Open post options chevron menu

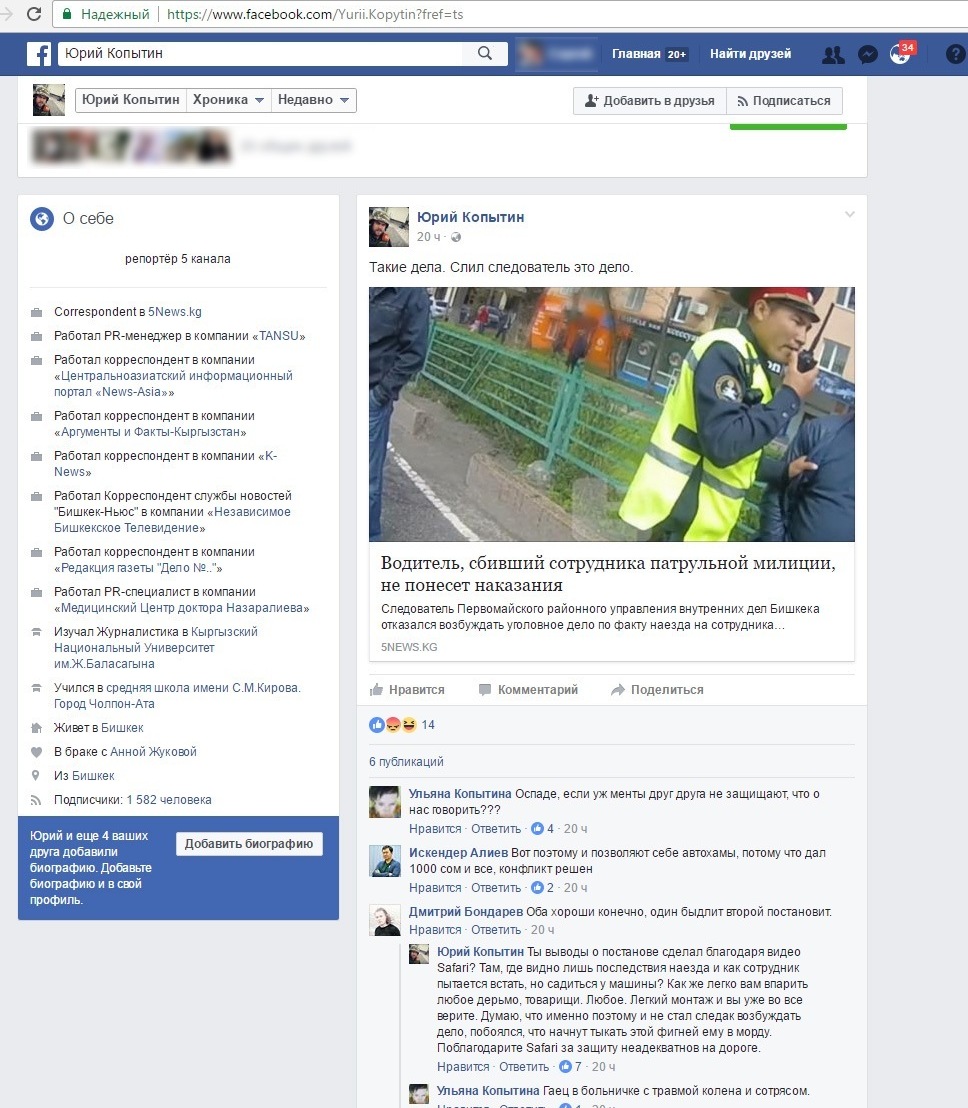point(850,214)
